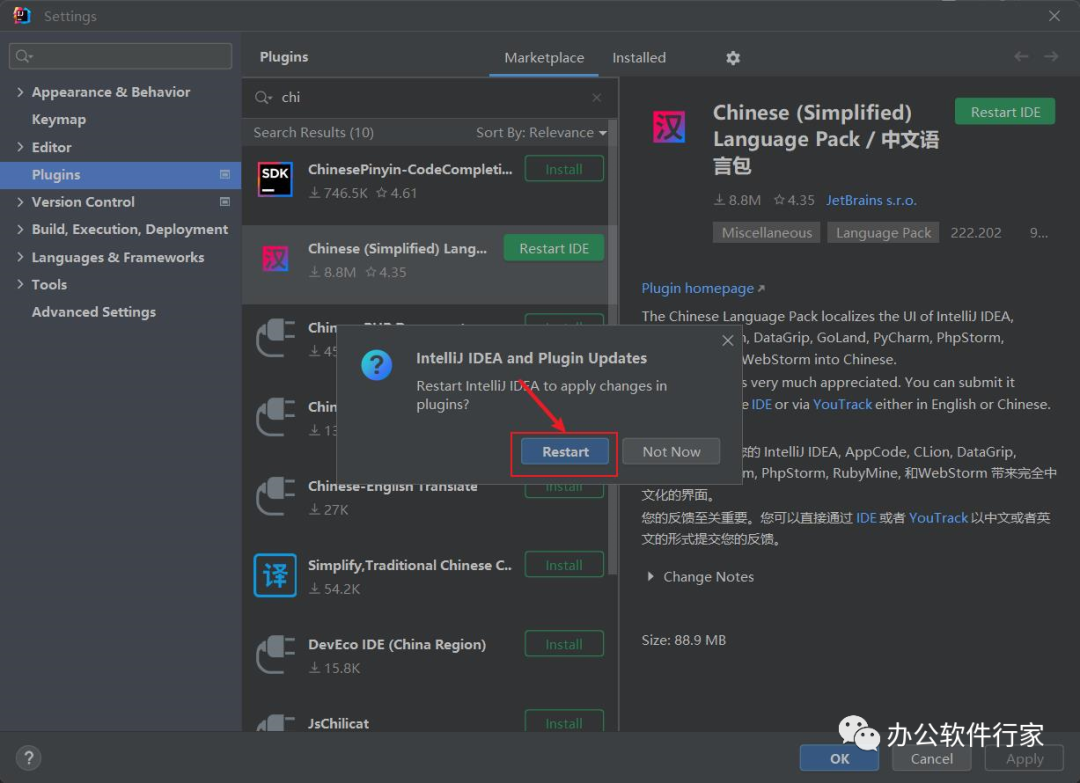Viewport: 1080px width, 783px height.
Task: Close the Plugin Updates dialog
Action: 727,341
